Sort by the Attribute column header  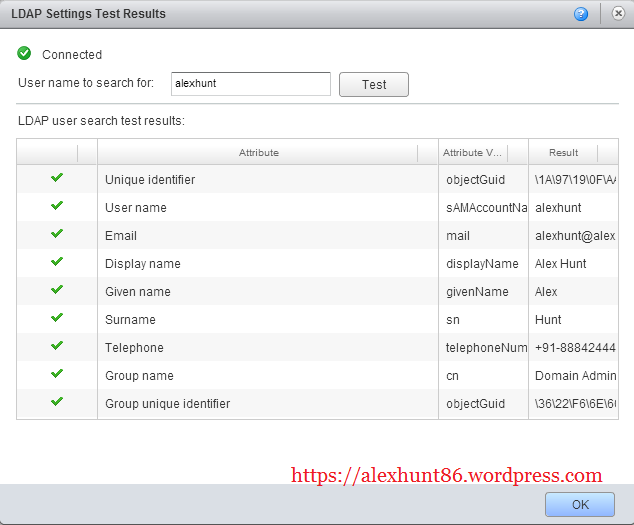(x=258, y=153)
